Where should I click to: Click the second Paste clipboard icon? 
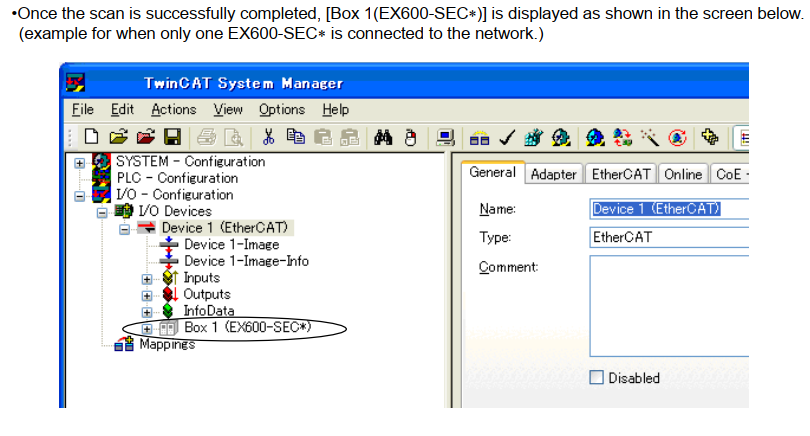[350, 137]
